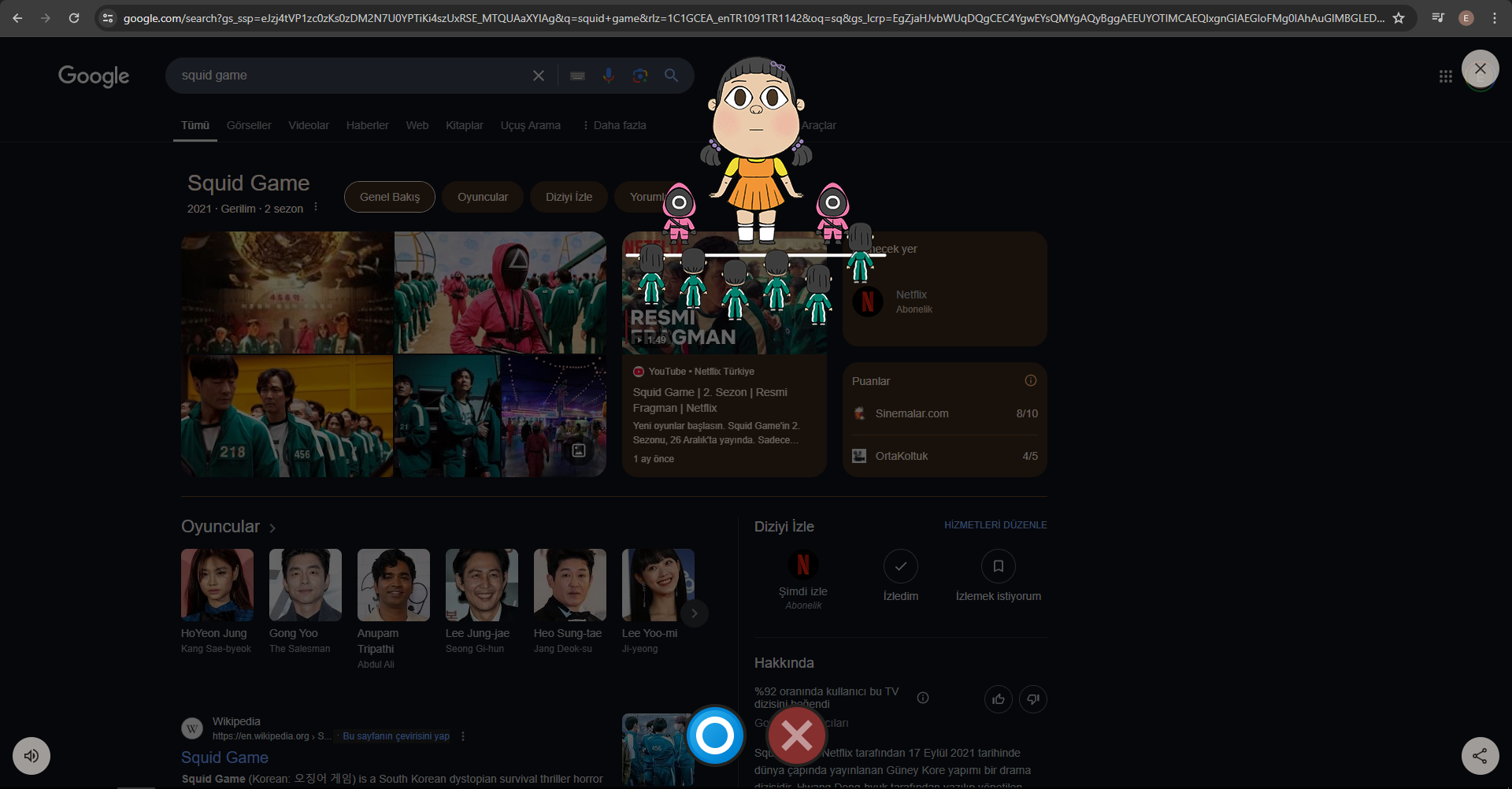The height and width of the screenshot is (789, 1512).
Task: Open the Netflix Abonelik provider logo
Action: coord(868,302)
